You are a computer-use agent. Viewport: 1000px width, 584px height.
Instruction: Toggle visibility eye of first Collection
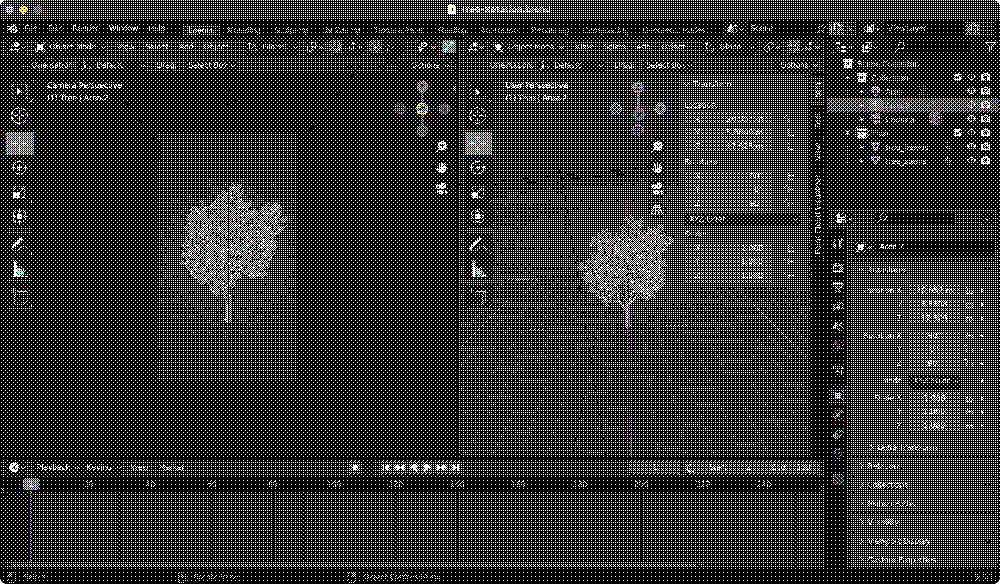point(970,77)
